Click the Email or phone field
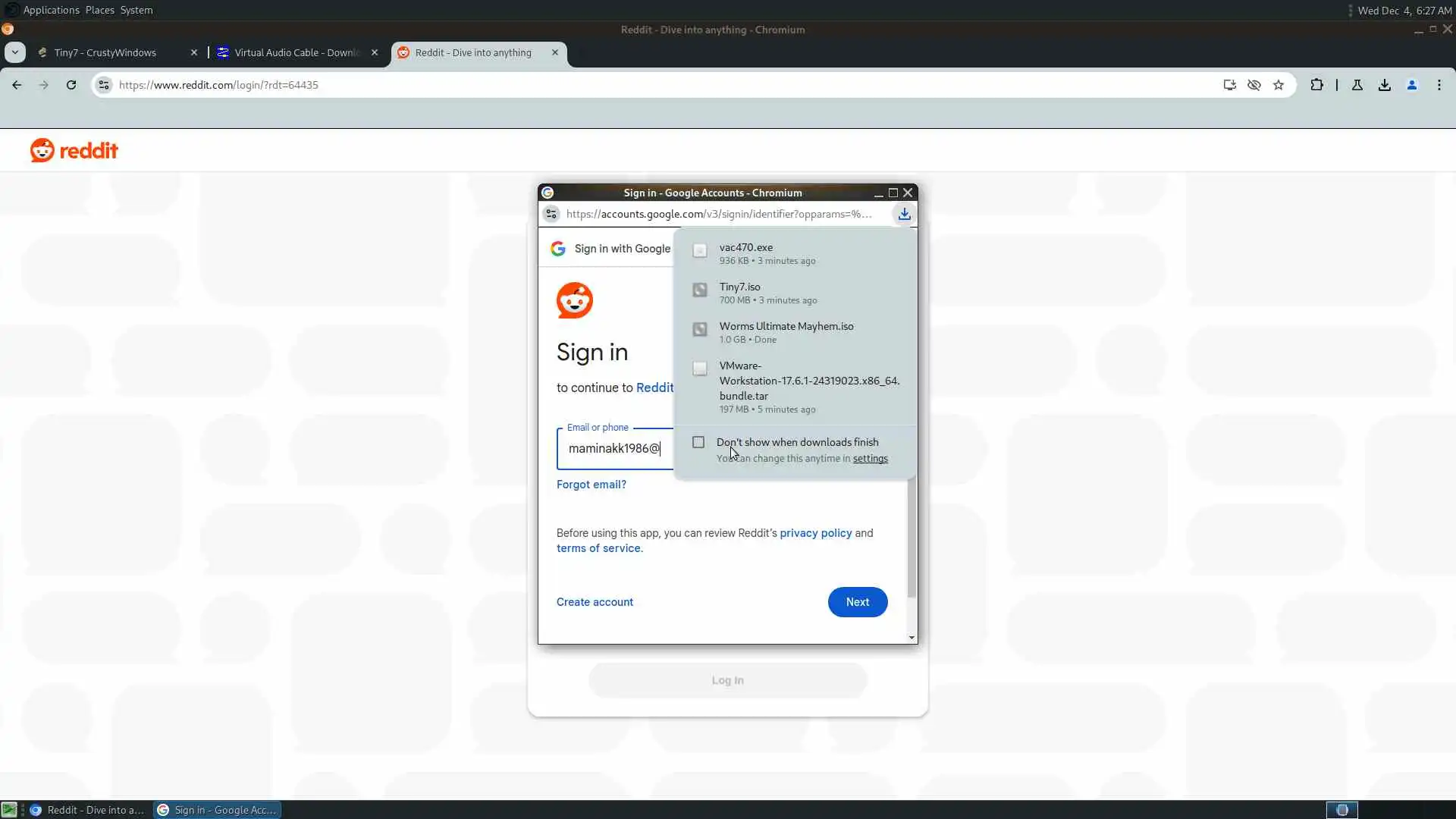 point(614,449)
